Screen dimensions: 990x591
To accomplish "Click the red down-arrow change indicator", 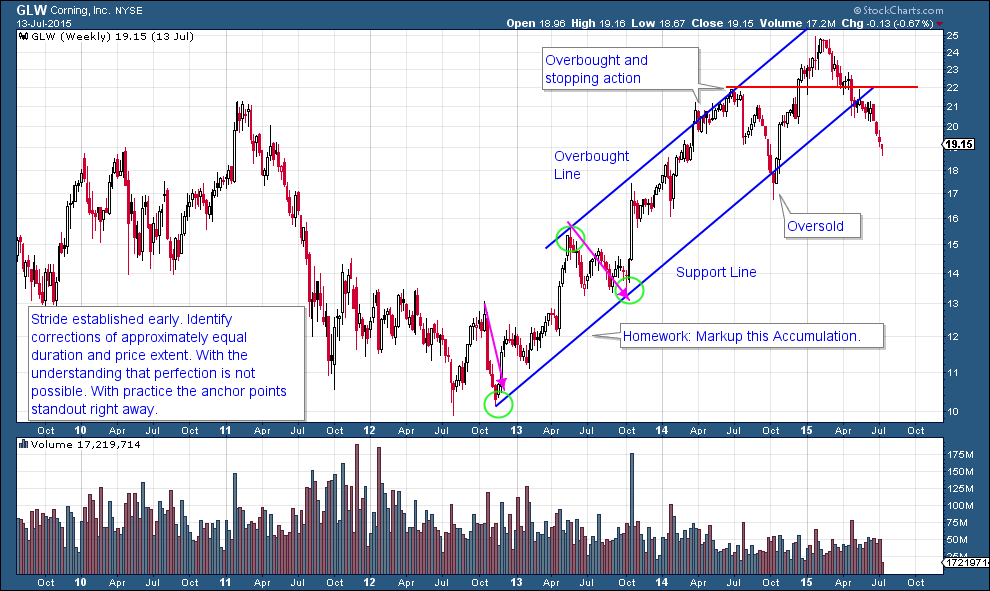I will pyautogui.click(x=940, y=24).
